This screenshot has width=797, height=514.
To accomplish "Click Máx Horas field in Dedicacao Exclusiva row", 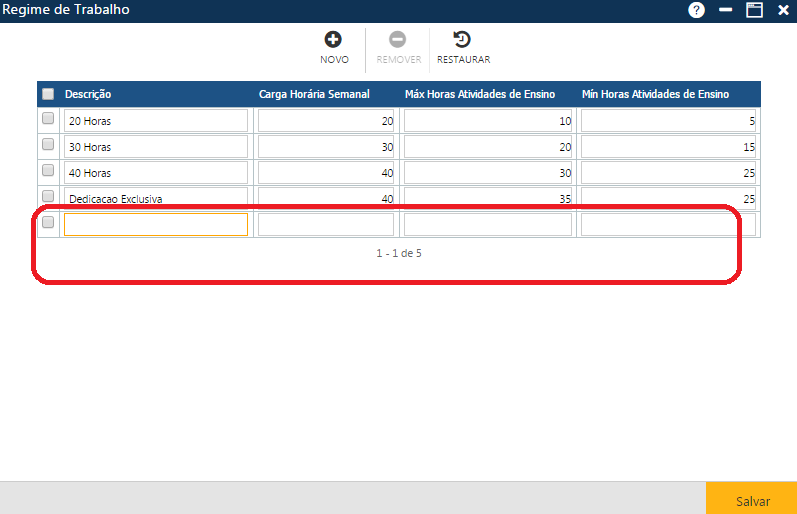I will (x=487, y=198).
